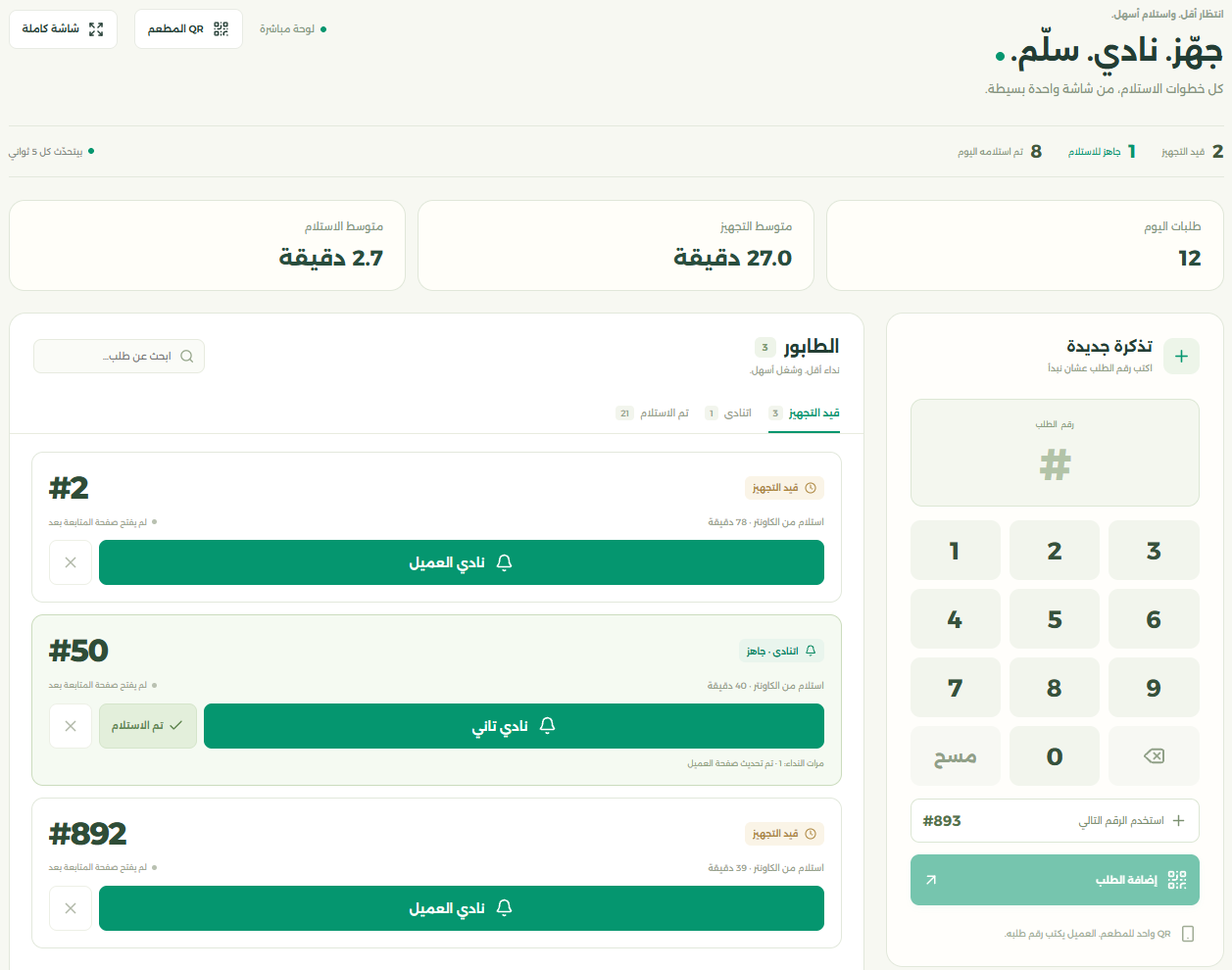Tap keypad digit 0

[x=1055, y=756]
